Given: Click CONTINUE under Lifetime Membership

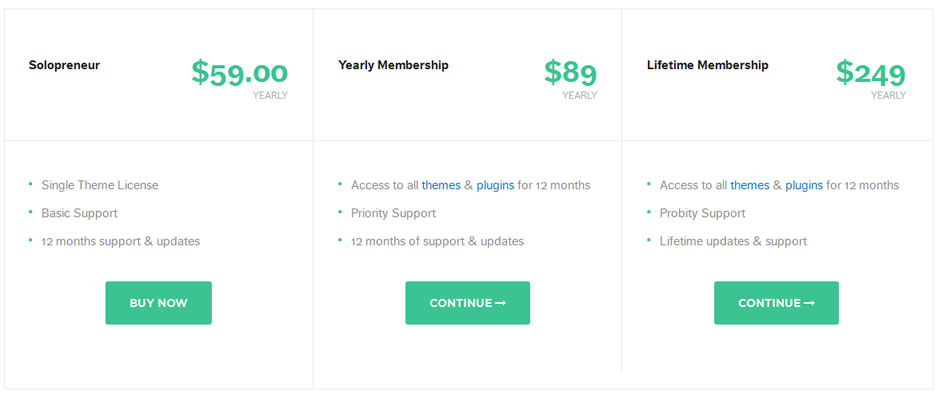Looking at the screenshot, I should pos(776,303).
